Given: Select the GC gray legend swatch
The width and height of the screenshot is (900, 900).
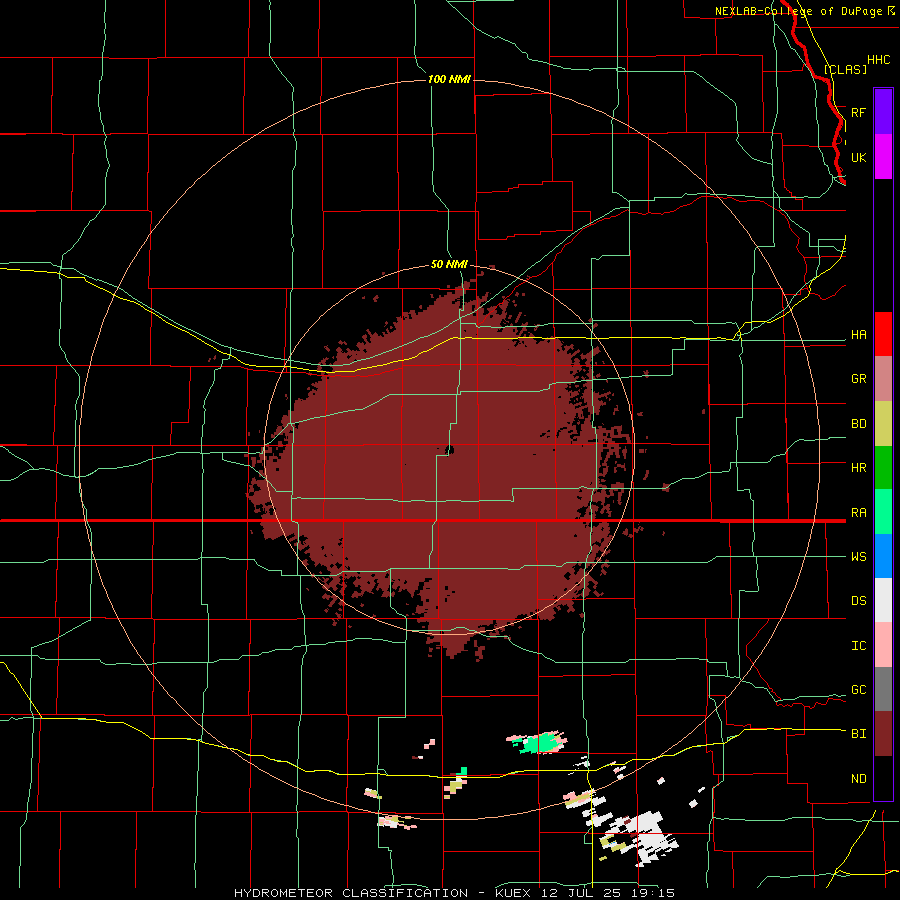Looking at the screenshot, I should [883, 689].
